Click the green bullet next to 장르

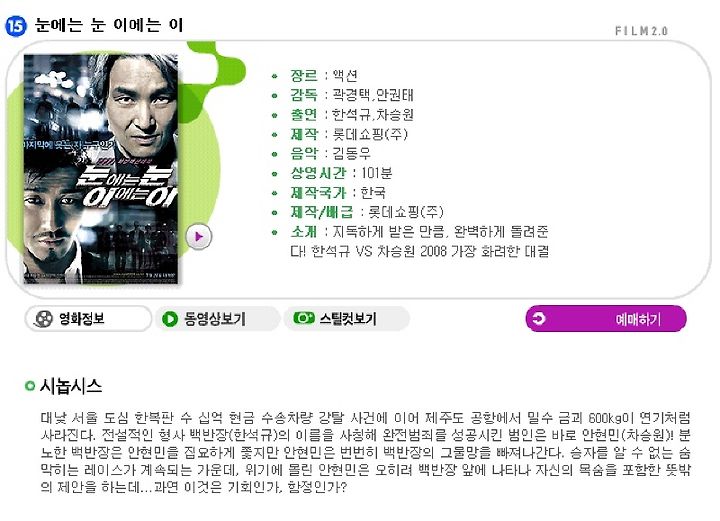coord(275,76)
